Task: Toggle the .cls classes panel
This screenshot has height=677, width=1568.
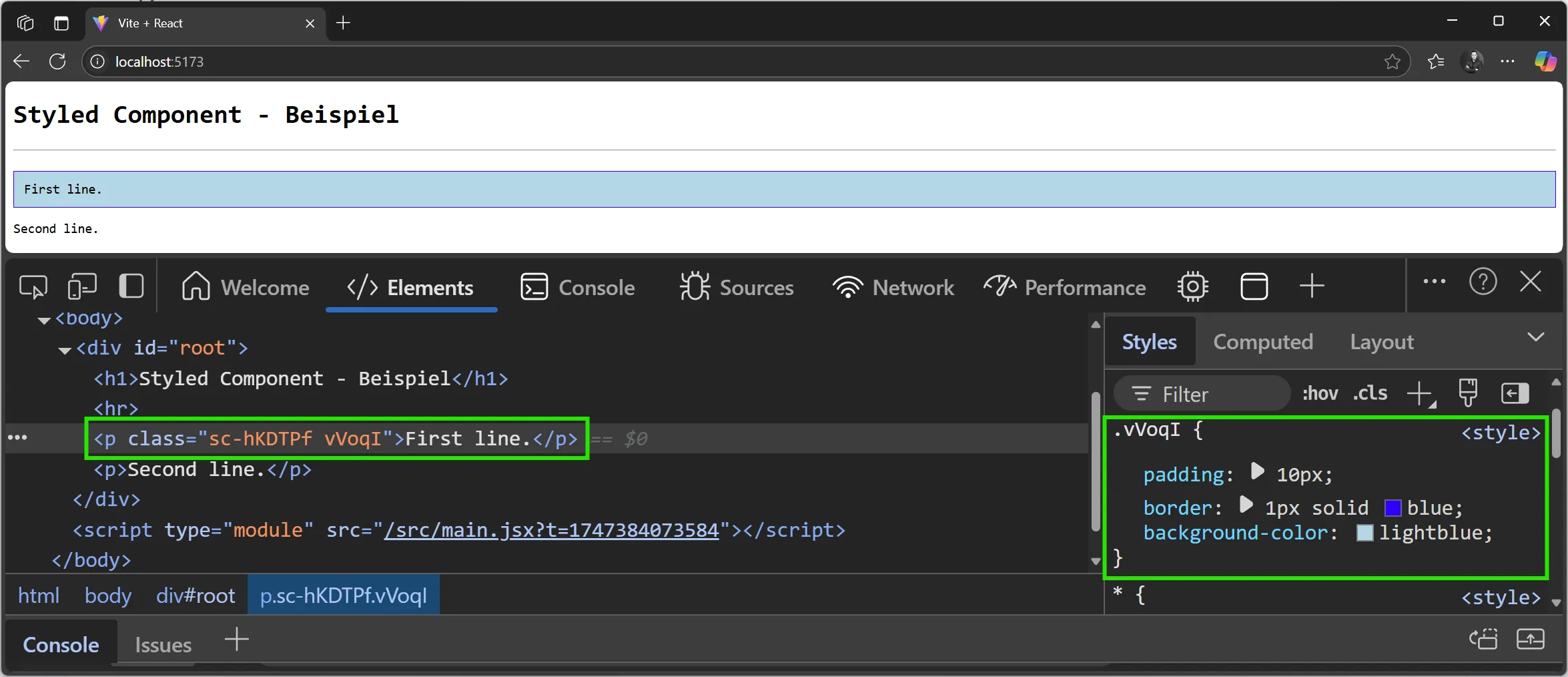Action: 1370,393
